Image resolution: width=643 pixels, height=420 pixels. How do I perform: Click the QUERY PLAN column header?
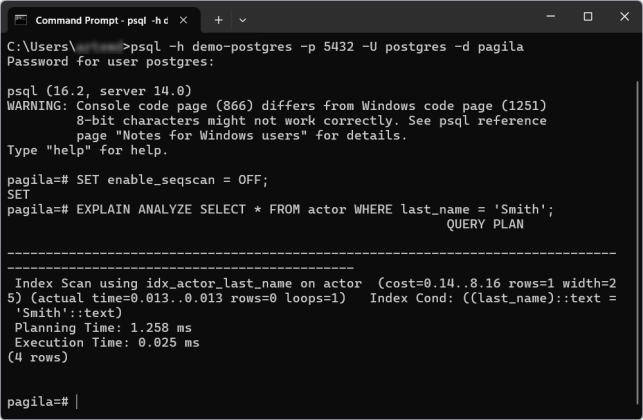[484, 224]
